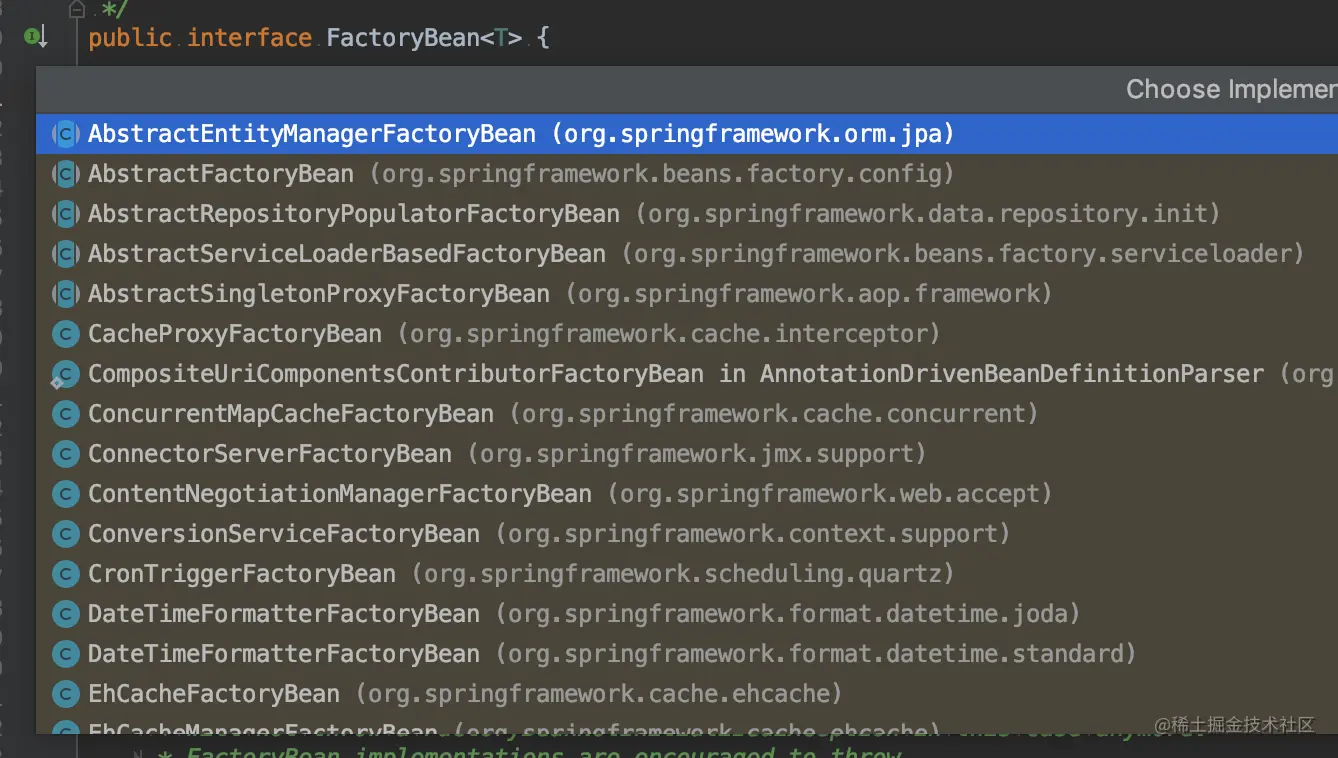Click the class icon beside CronTriggerFactoryBean
Viewport: 1338px width, 758px height.
tap(64, 573)
